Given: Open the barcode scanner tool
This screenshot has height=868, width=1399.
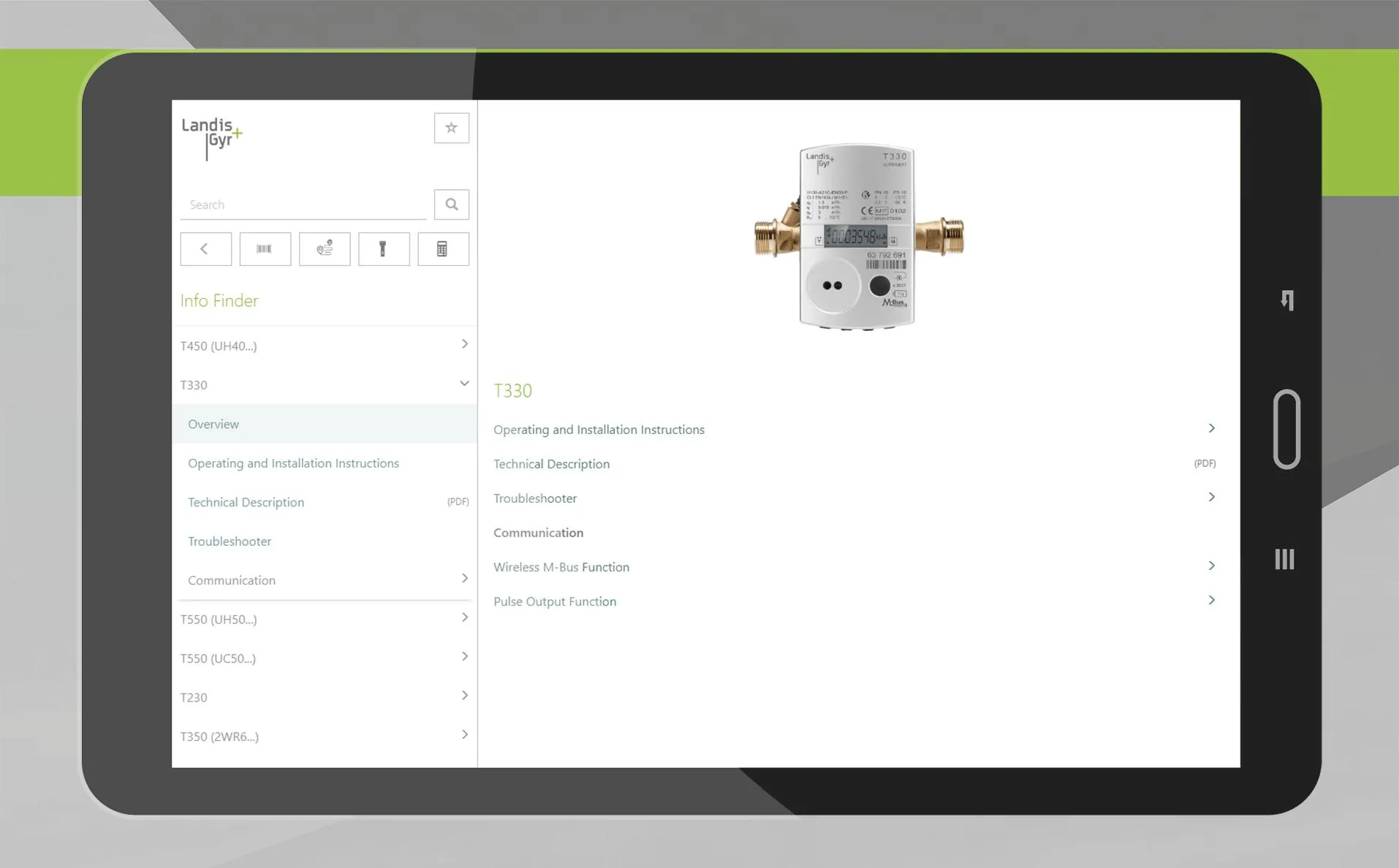Looking at the screenshot, I should click(x=265, y=249).
